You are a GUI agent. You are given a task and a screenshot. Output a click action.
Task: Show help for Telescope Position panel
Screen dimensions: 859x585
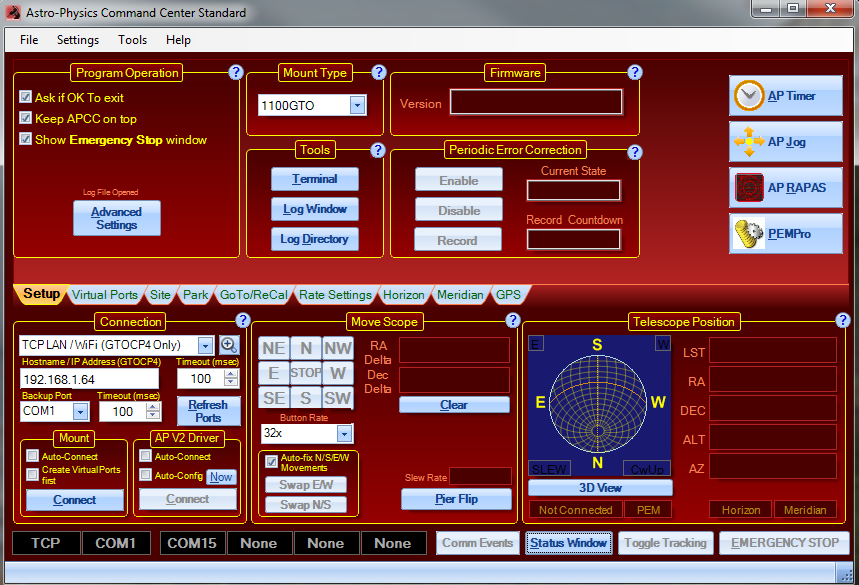[842, 320]
